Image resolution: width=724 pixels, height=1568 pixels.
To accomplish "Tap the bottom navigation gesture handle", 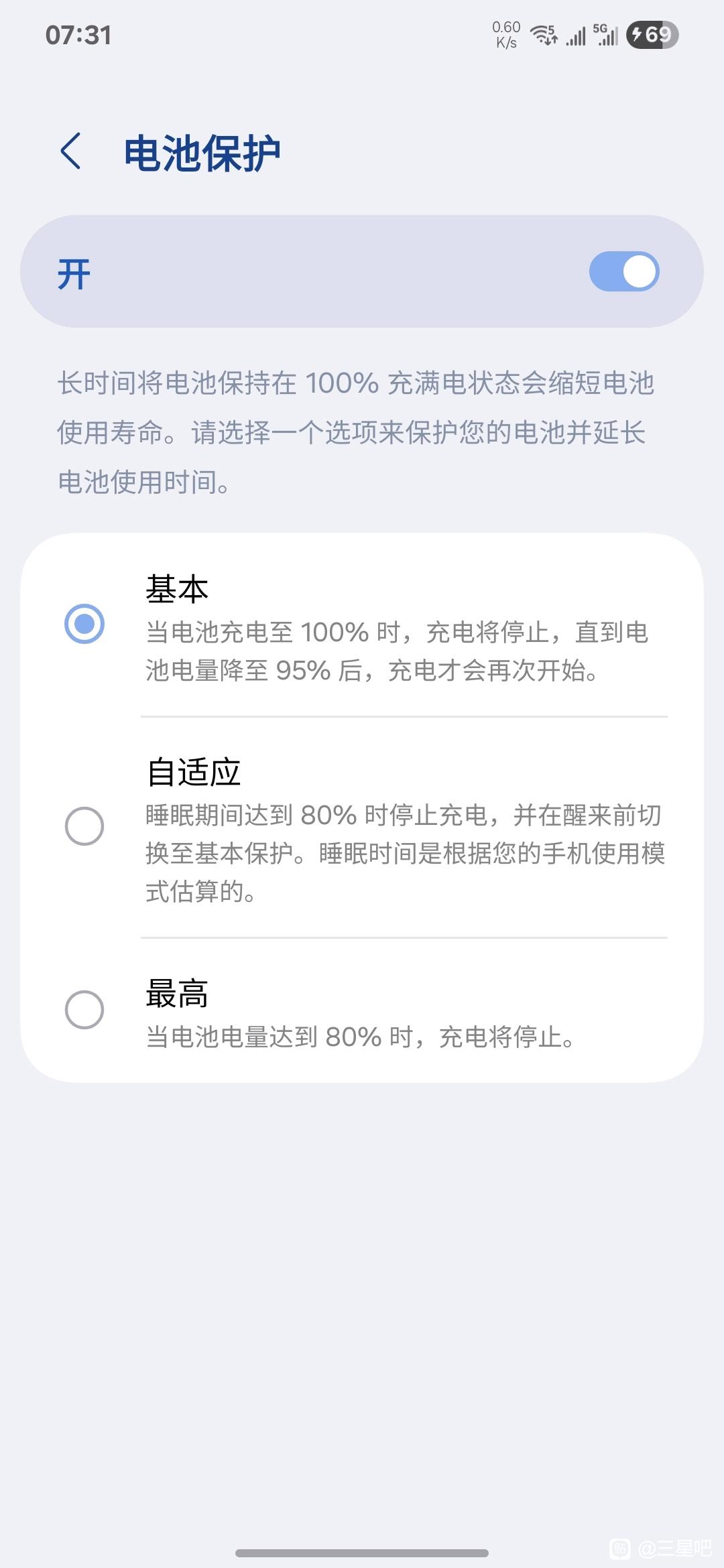I will coord(362,1553).
